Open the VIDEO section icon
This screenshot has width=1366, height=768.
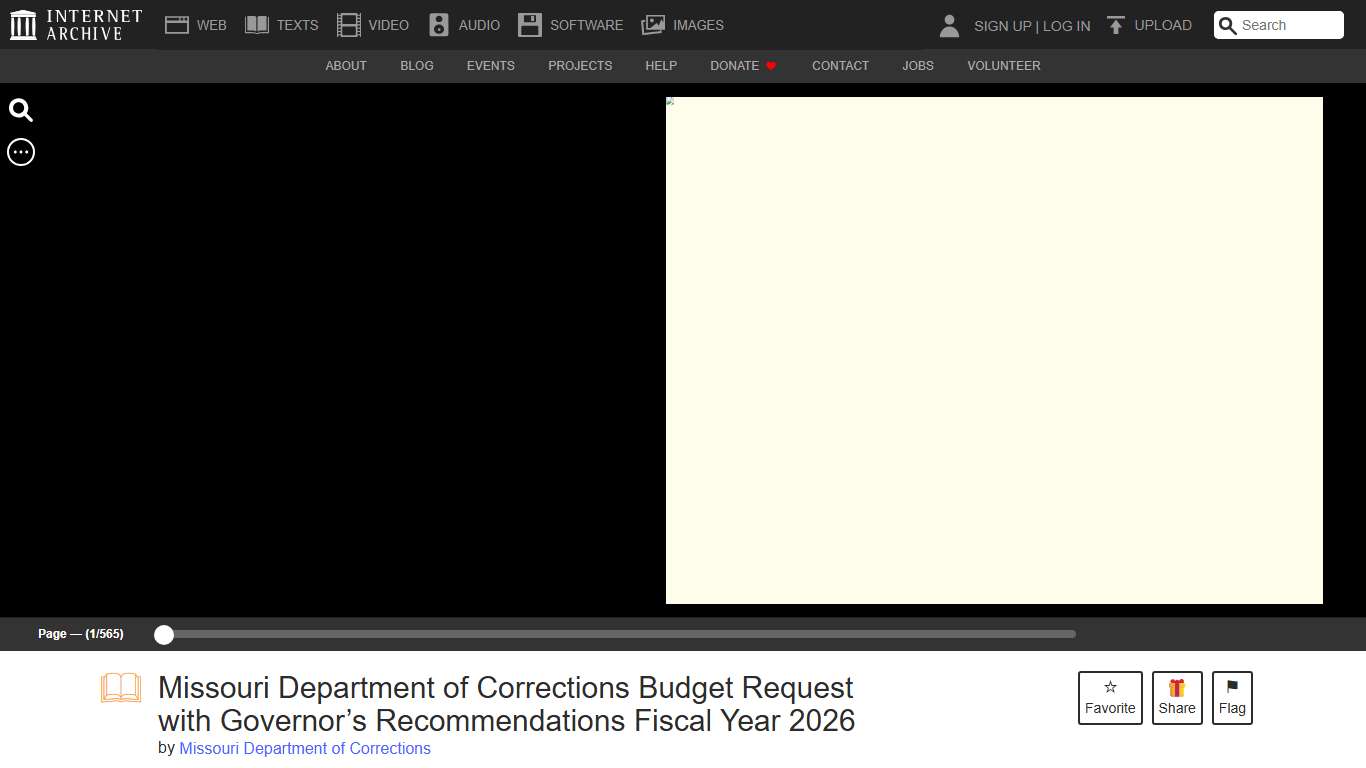point(348,24)
